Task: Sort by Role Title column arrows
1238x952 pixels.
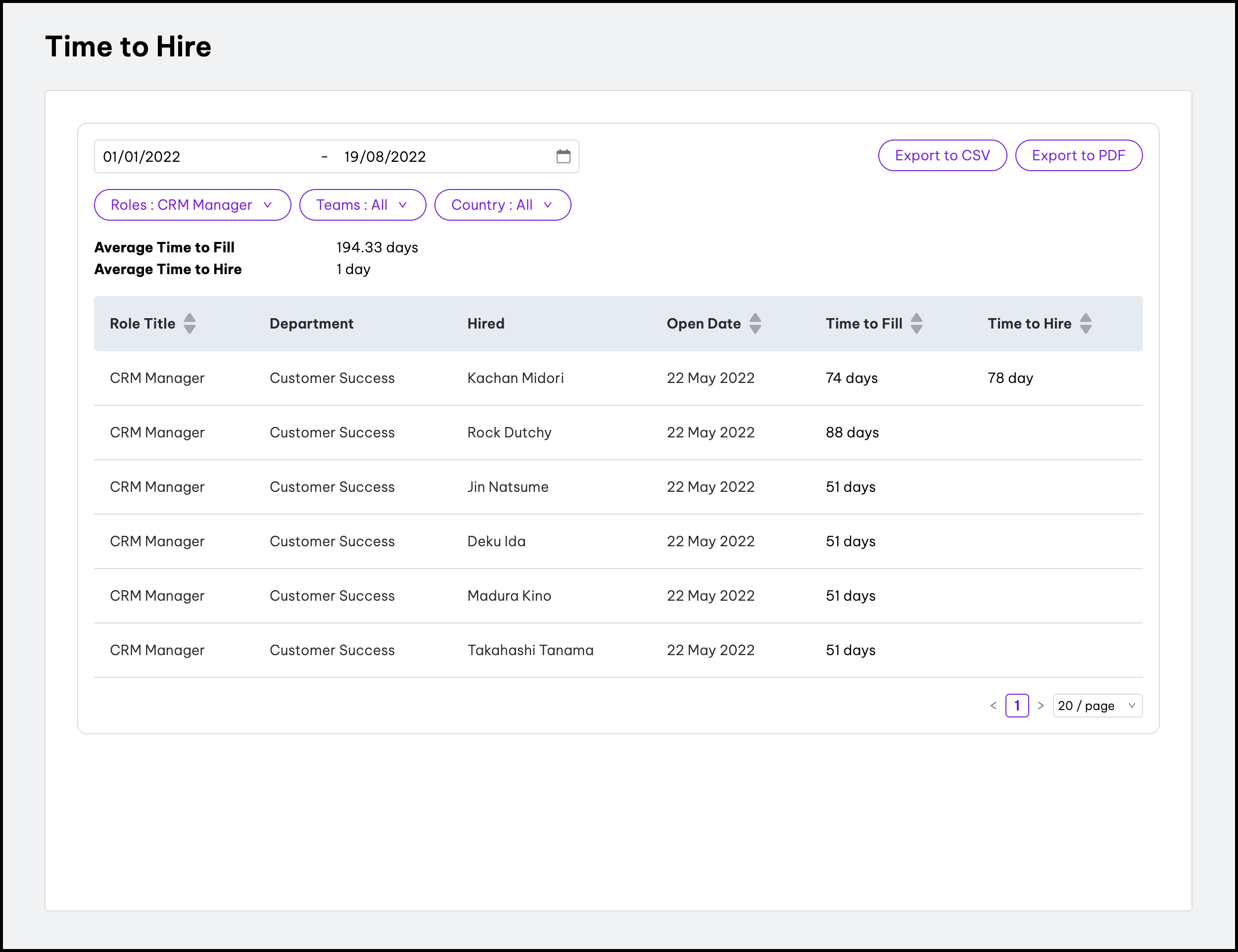Action: pyautogui.click(x=190, y=324)
